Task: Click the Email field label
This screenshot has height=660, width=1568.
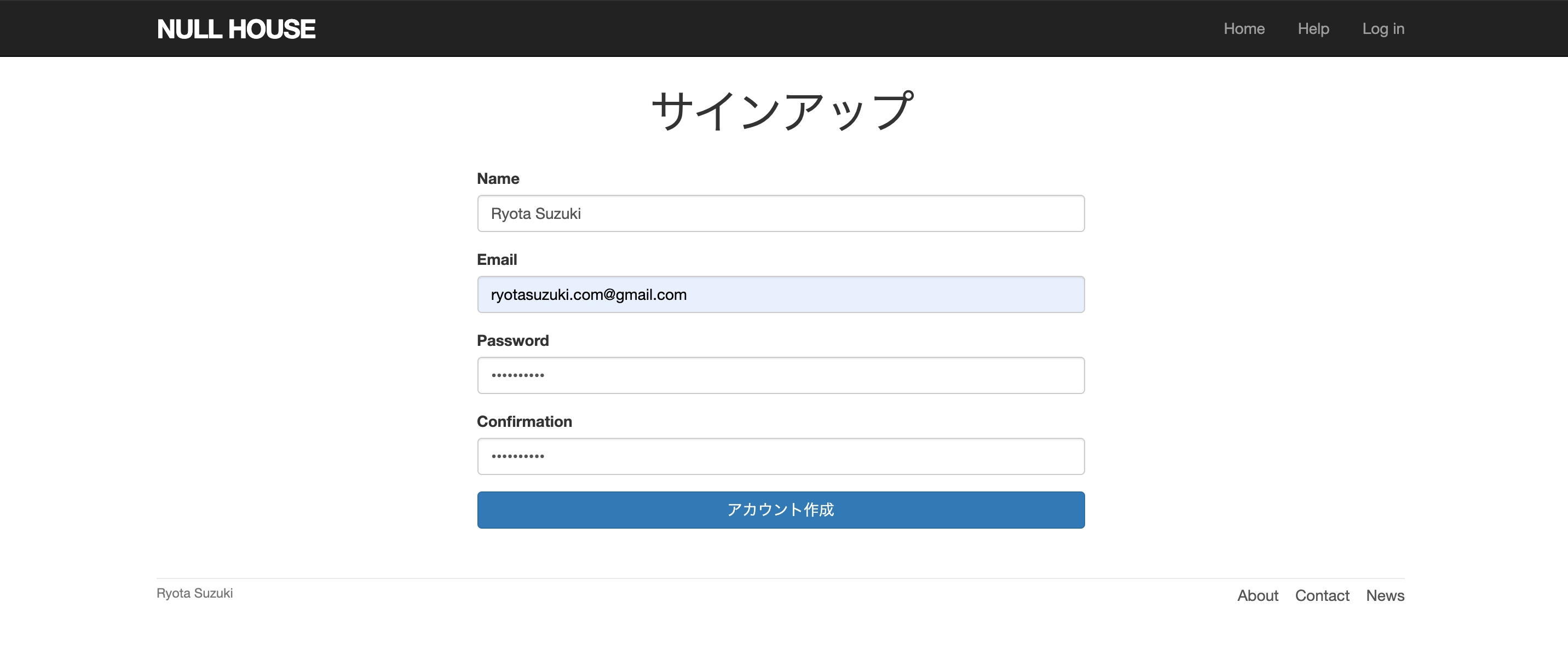Action: coord(497,259)
